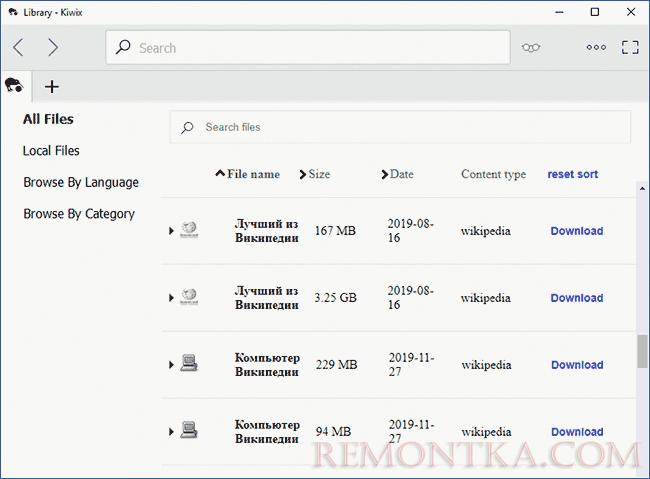Minimize the Kiwix window

point(559,12)
